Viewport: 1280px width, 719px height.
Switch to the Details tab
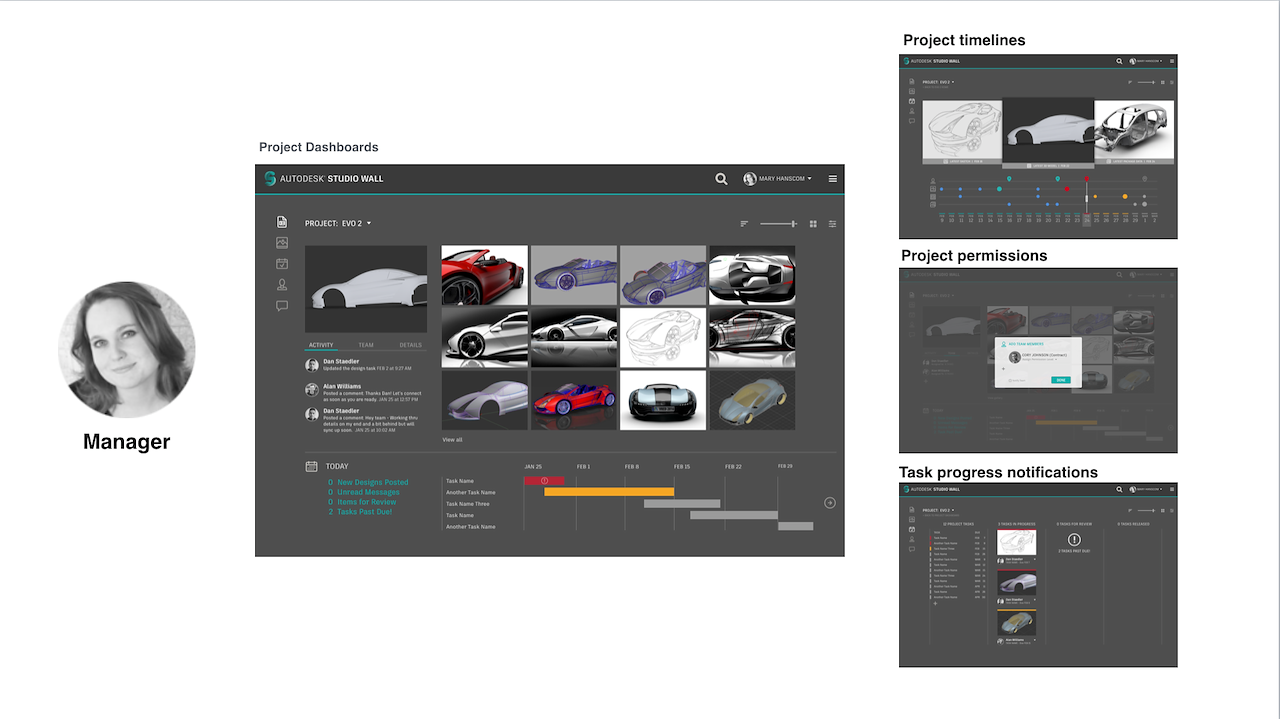[410, 345]
